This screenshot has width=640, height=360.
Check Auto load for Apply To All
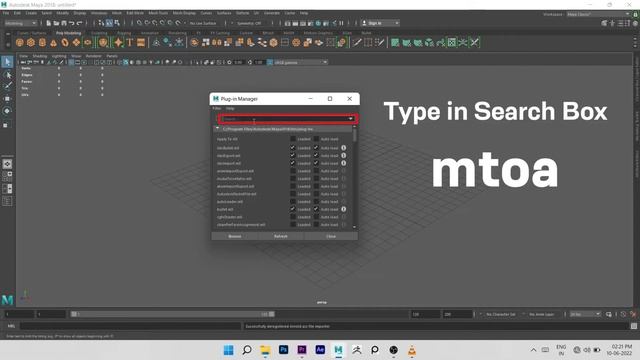[316, 139]
